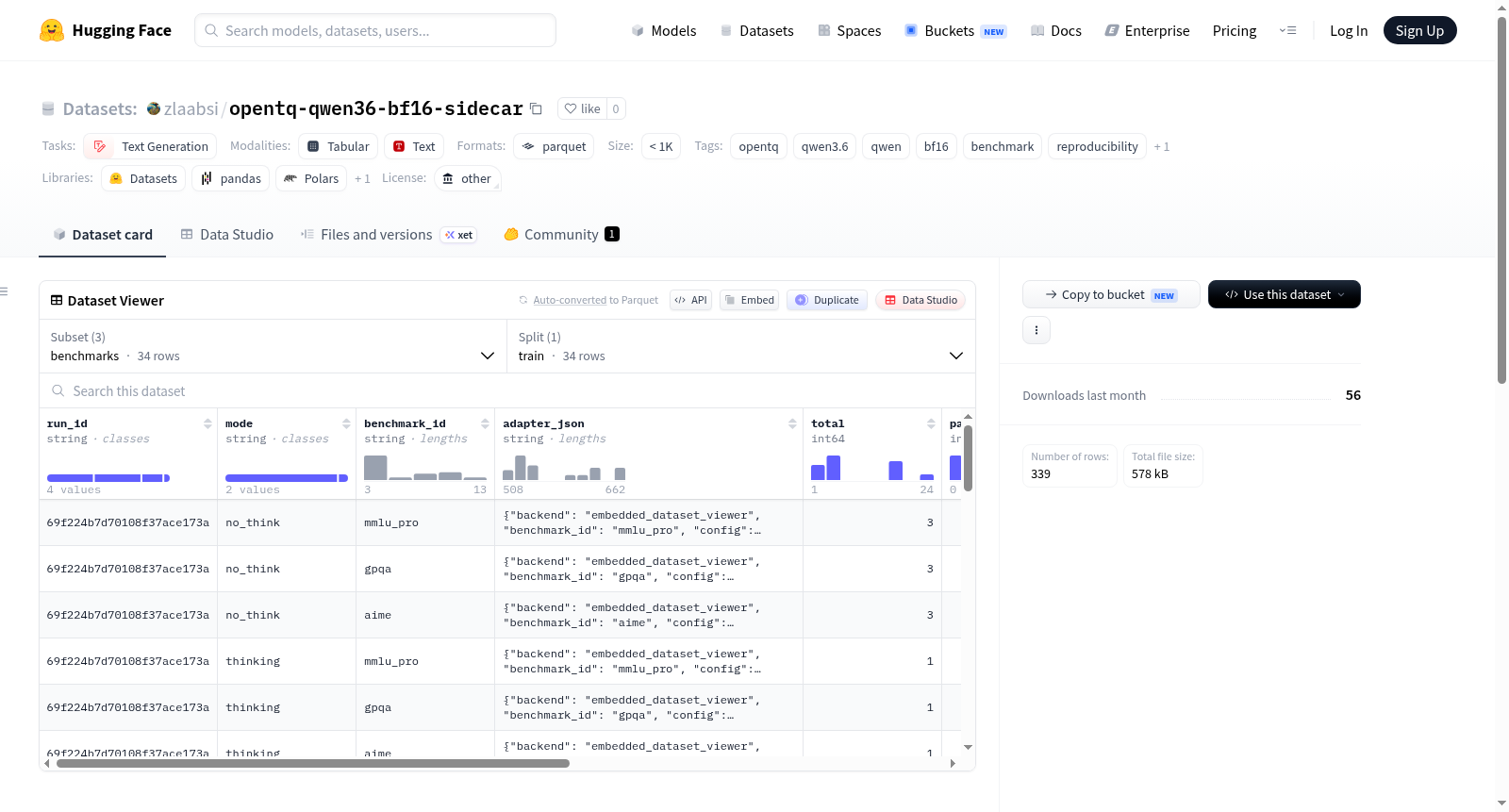Click the dataset table vertical scrollbar
Screen dimensions: 1509x812
968,458
